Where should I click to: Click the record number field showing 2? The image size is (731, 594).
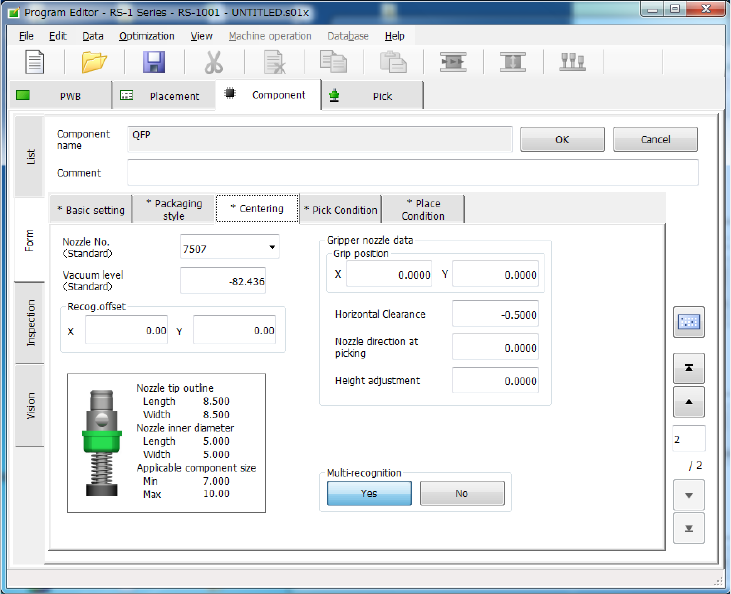[x=689, y=439]
